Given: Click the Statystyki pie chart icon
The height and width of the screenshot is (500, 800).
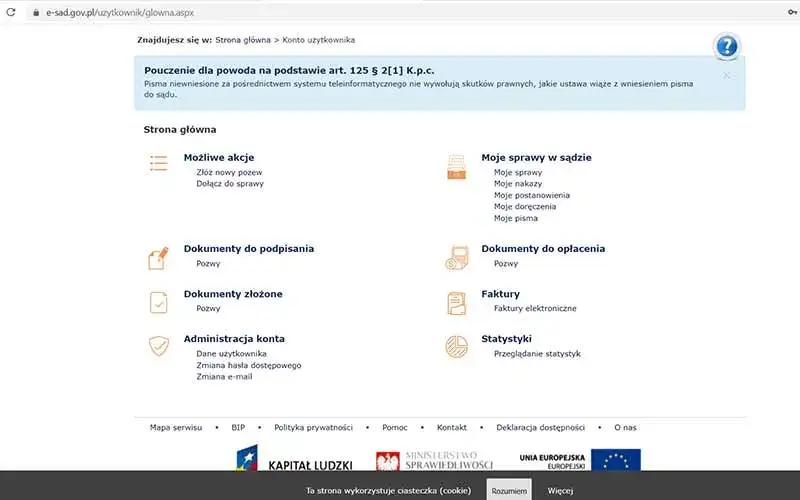Looking at the screenshot, I should coord(457,347).
